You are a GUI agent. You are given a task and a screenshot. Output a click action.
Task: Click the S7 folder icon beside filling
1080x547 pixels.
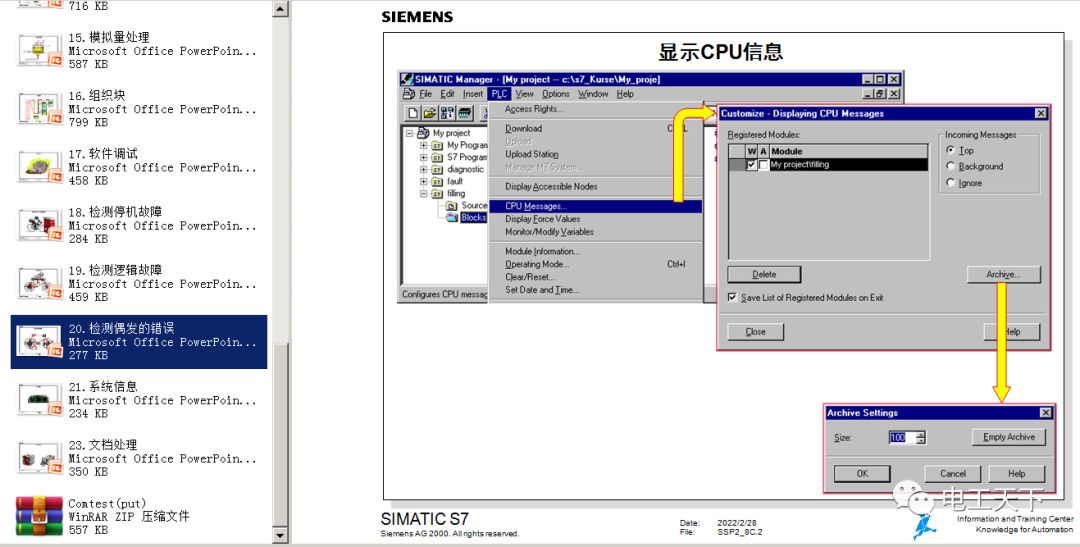coord(437,194)
